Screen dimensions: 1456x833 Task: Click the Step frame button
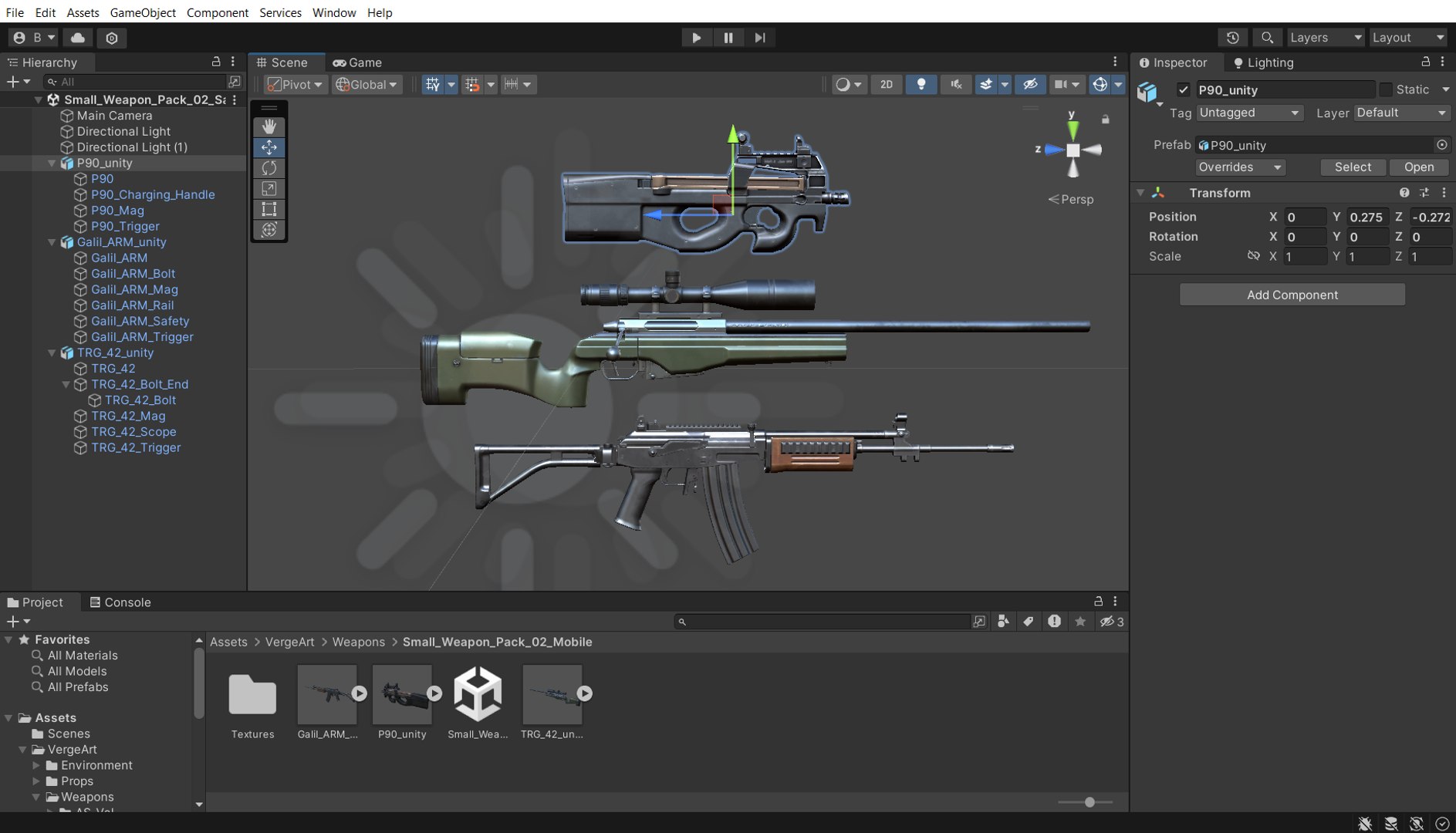[760, 37]
